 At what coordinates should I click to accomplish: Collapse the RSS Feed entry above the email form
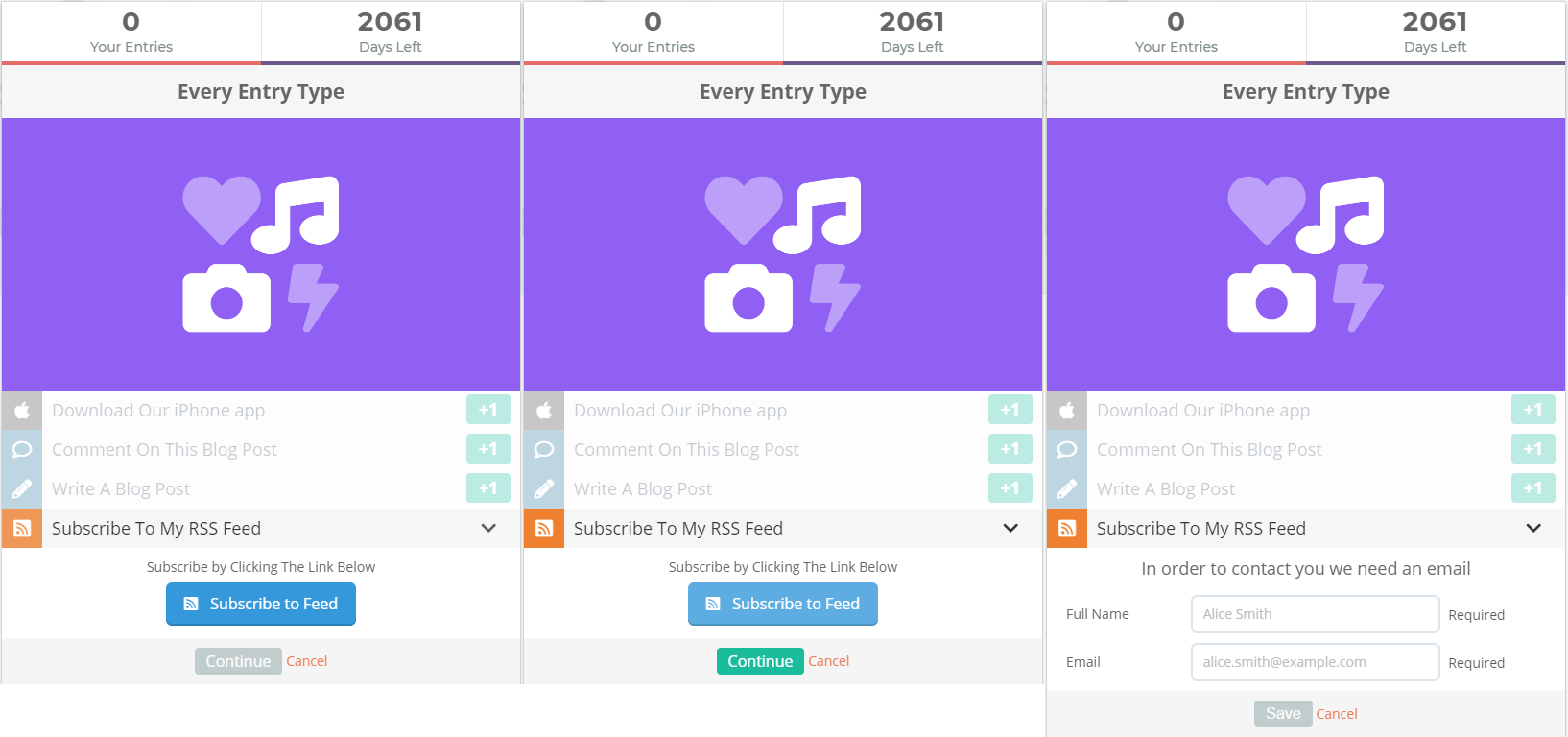(1532, 528)
